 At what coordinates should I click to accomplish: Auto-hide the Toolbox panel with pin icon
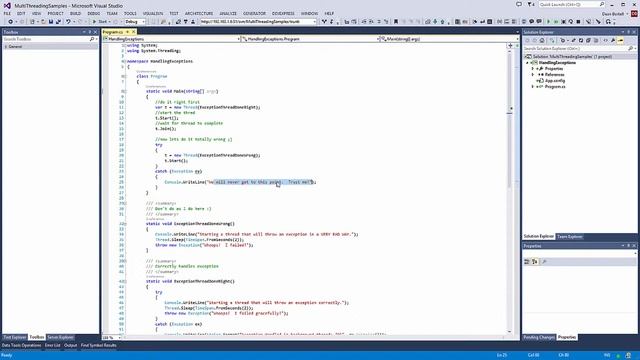point(90,32)
